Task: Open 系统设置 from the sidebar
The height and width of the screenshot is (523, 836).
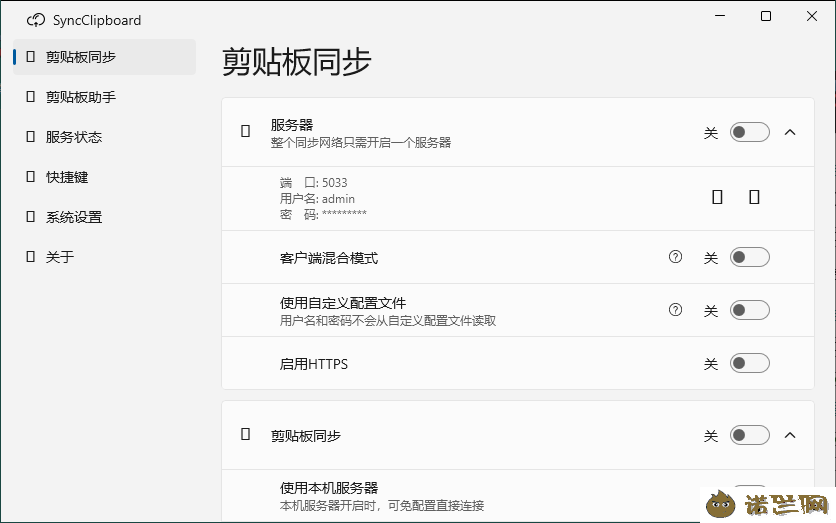Action: 104,217
